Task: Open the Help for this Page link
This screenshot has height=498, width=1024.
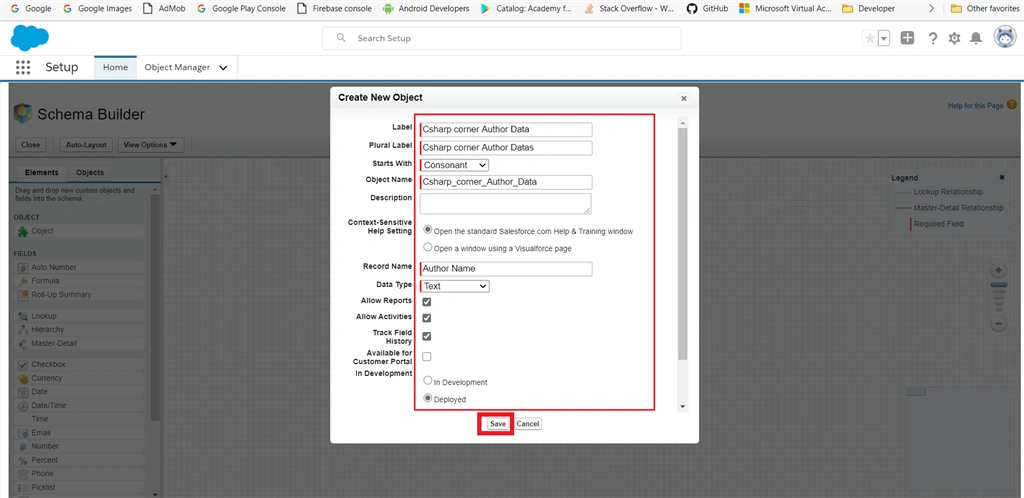Action: [975, 106]
